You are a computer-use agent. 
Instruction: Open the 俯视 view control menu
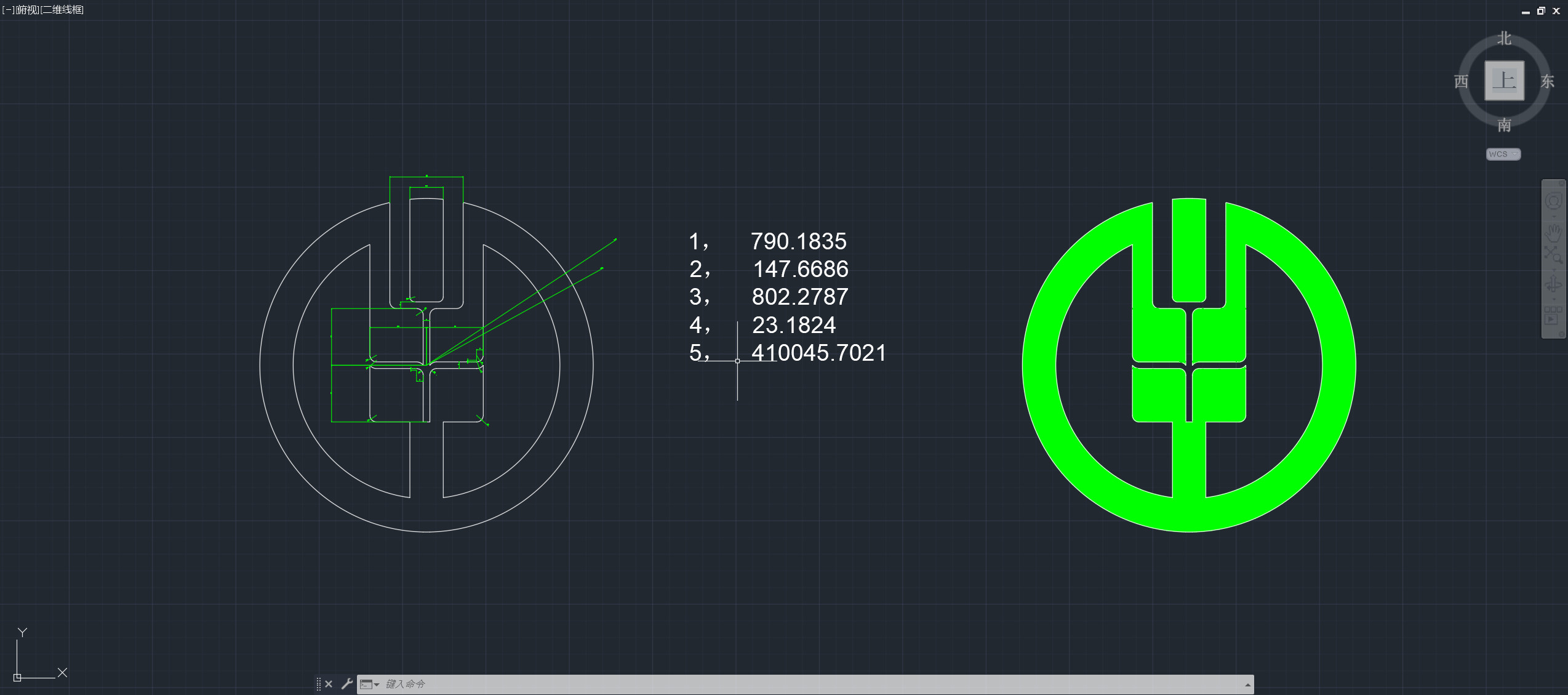(x=28, y=10)
